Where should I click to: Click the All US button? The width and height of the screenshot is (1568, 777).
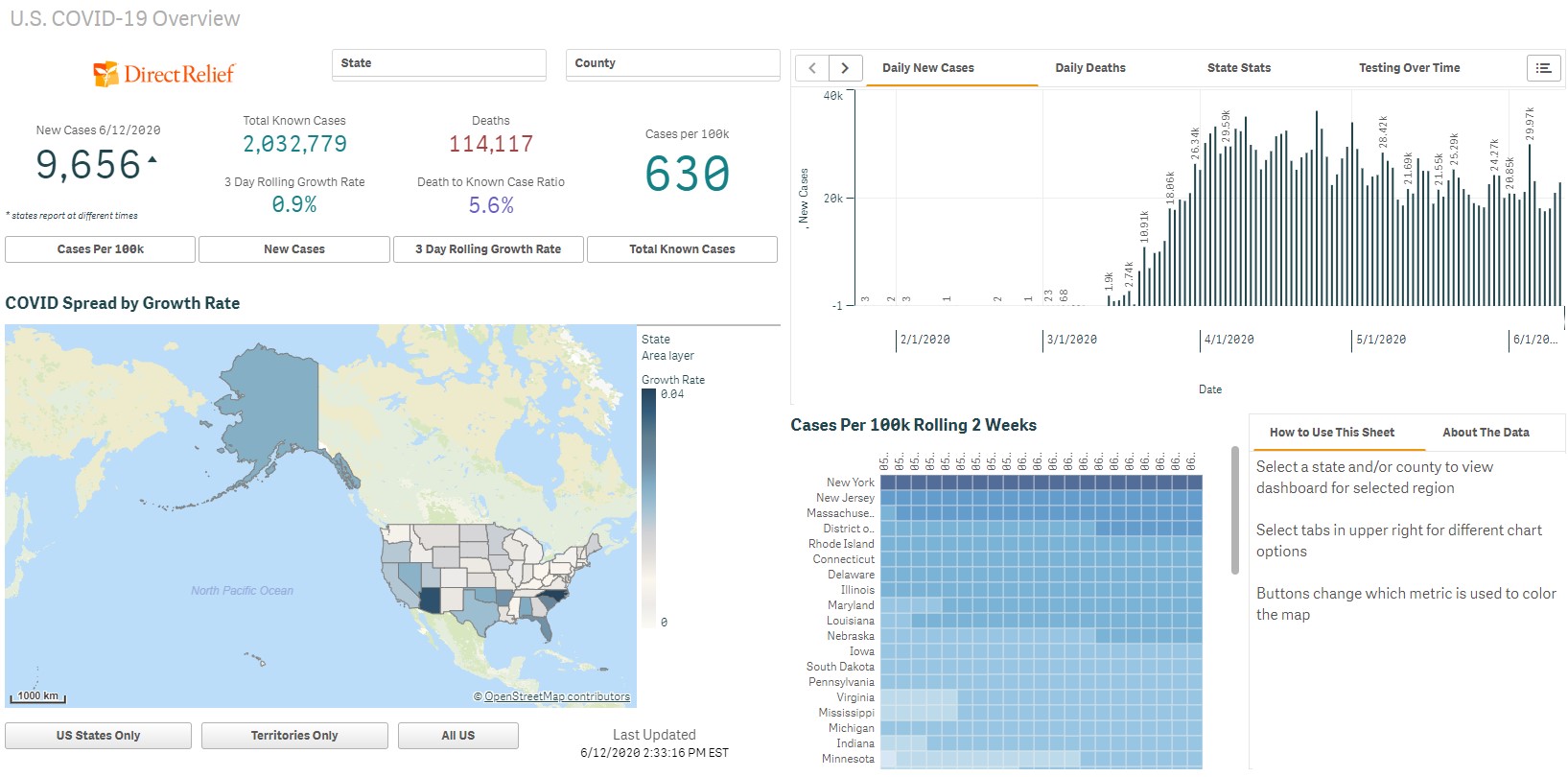[457, 736]
